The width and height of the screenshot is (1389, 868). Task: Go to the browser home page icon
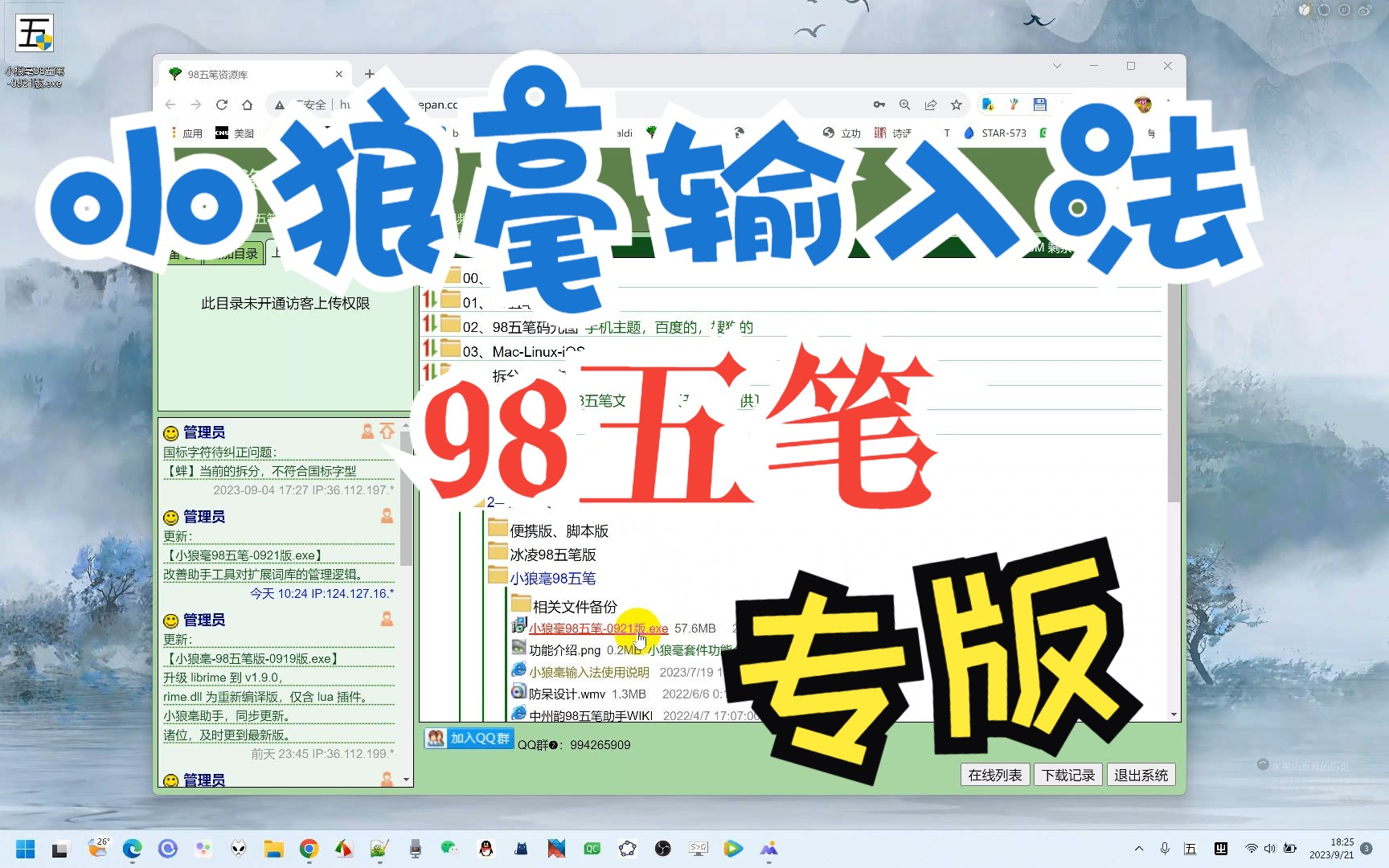pos(248,104)
